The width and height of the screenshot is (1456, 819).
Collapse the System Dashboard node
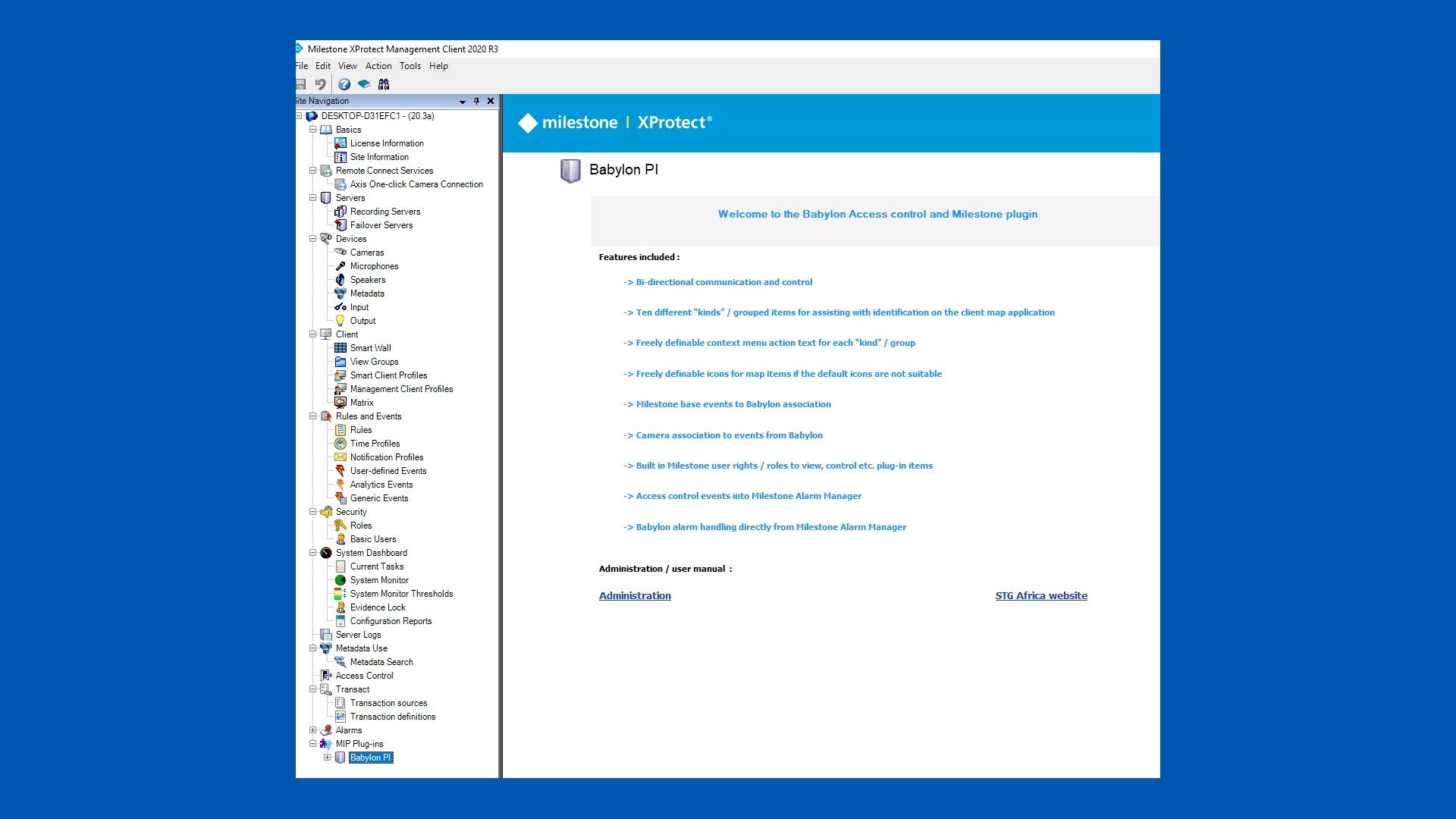tap(312, 553)
